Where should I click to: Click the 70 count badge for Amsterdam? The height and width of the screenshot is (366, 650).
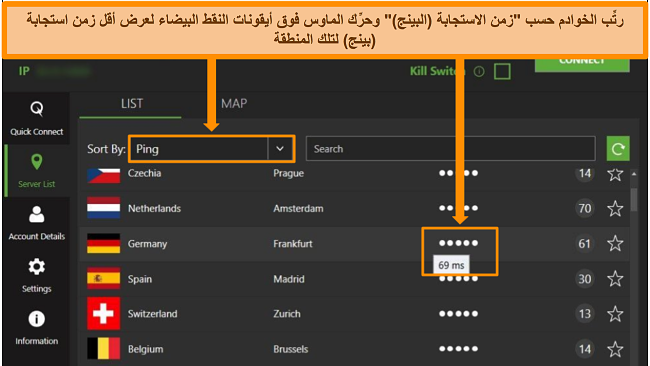(585, 208)
